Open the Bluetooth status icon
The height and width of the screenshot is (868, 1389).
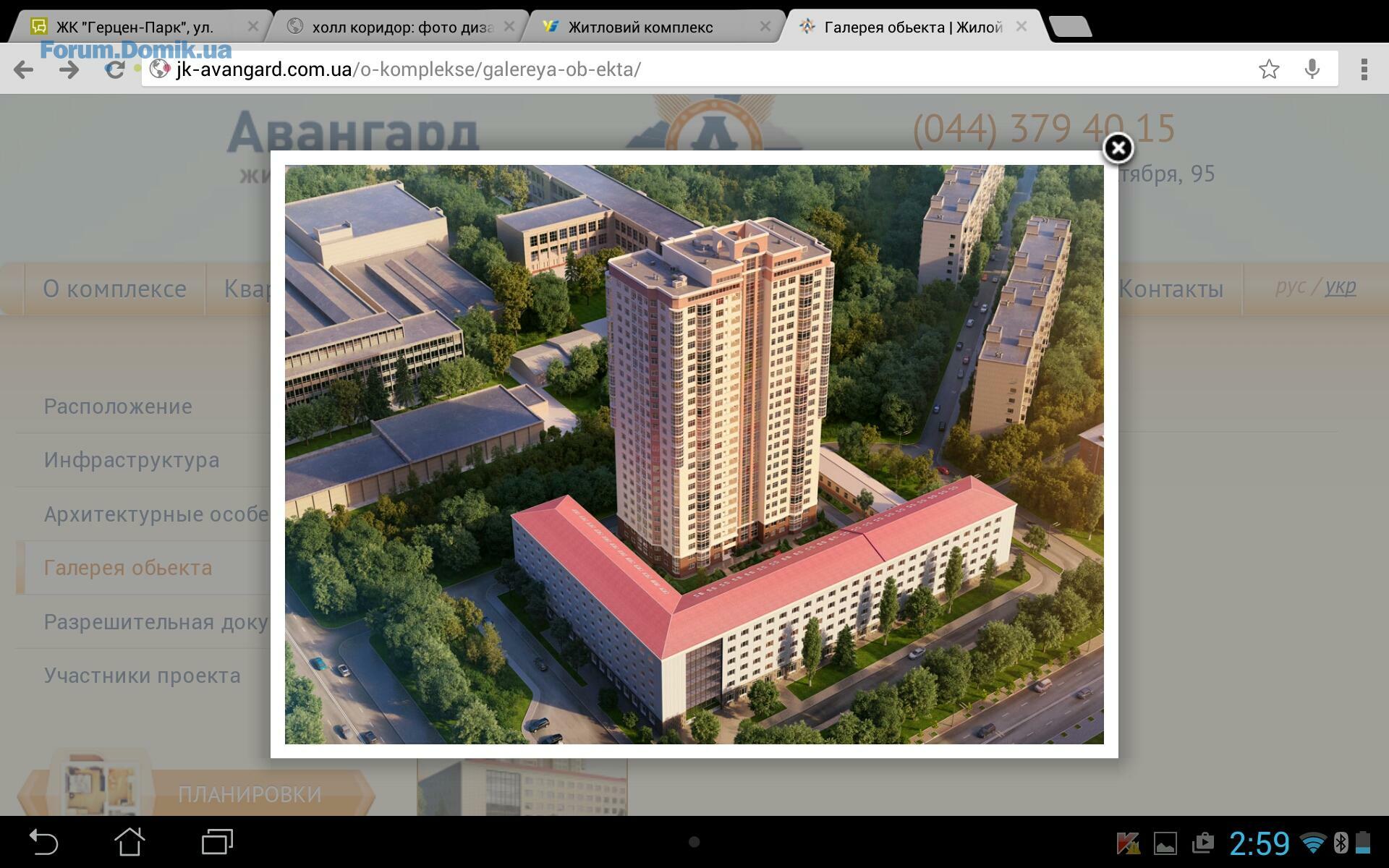tap(1341, 843)
